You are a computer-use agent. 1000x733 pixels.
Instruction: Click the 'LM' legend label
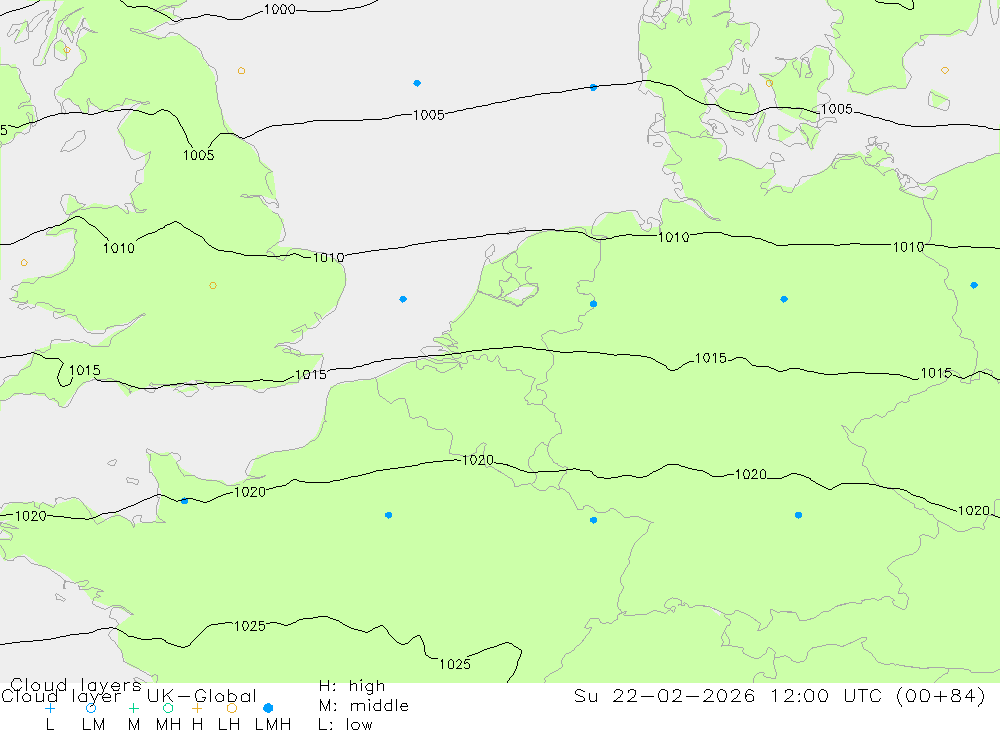[93, 725]
